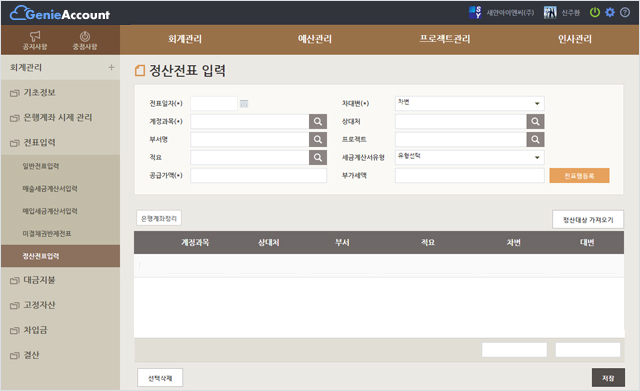The height and width of the screenshot is (391, 640).
Task: Click the 부서 column header
Action: click(x=342, y=242)
